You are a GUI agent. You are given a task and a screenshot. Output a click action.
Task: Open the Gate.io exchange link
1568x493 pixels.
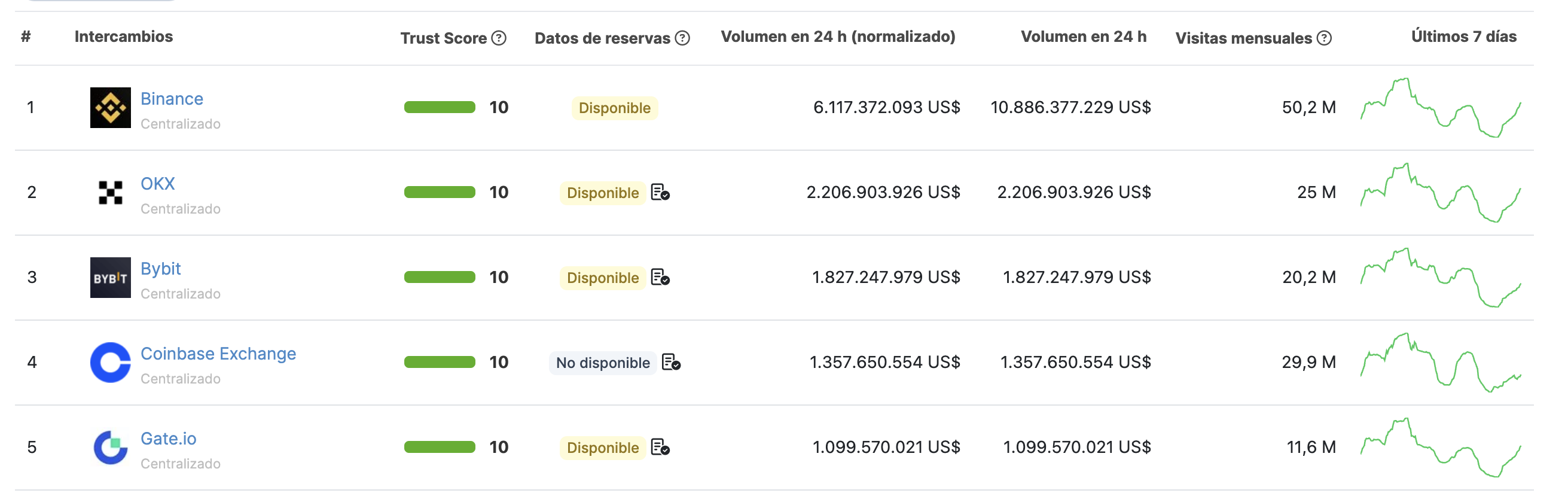pos(168,439)
